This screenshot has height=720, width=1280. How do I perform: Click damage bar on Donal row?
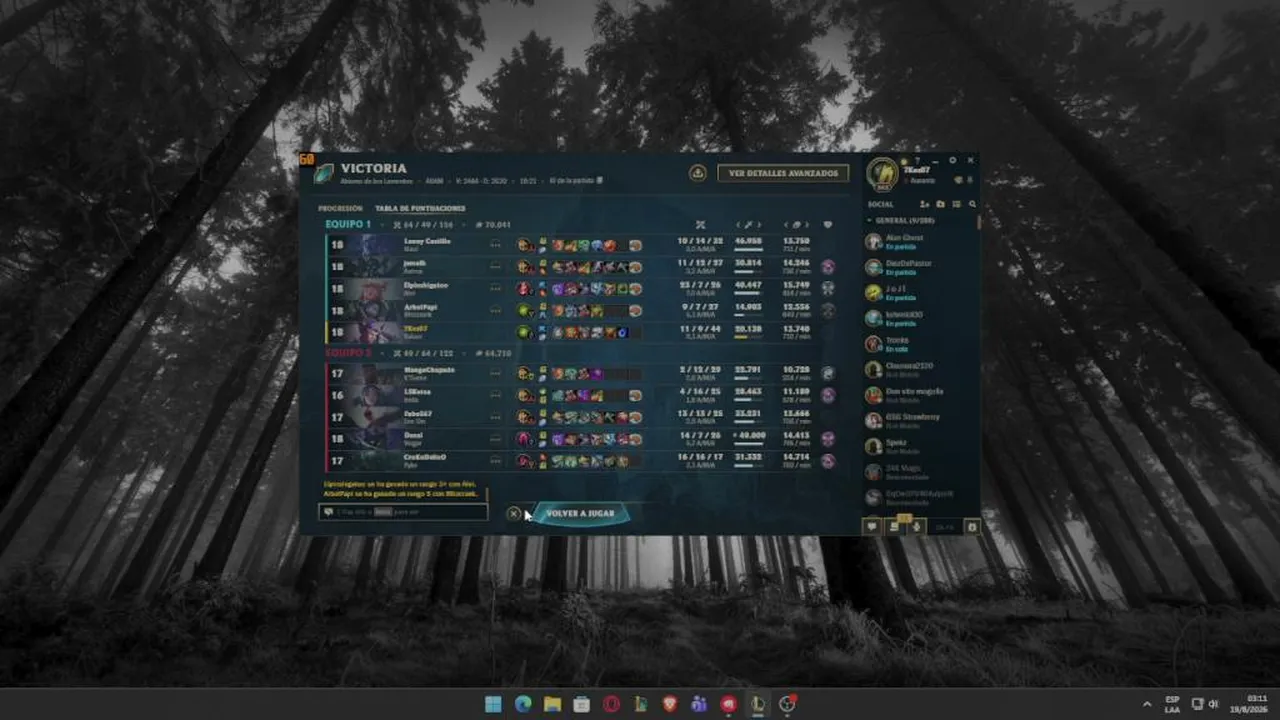click(x=747, y=443)
